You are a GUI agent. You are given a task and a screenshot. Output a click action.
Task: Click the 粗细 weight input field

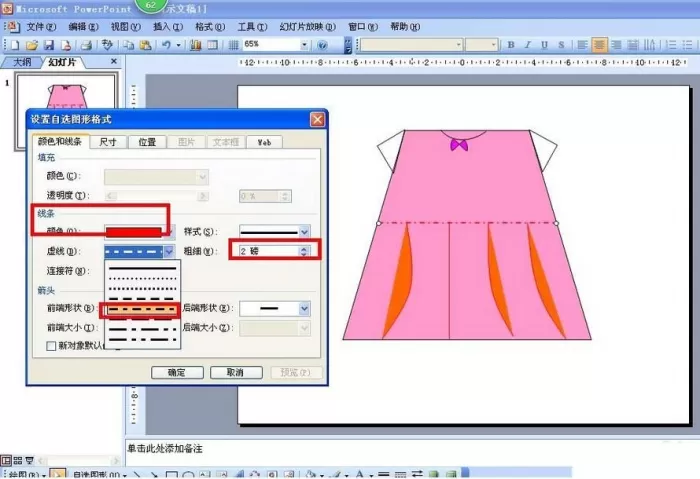[x=268, y=251]
